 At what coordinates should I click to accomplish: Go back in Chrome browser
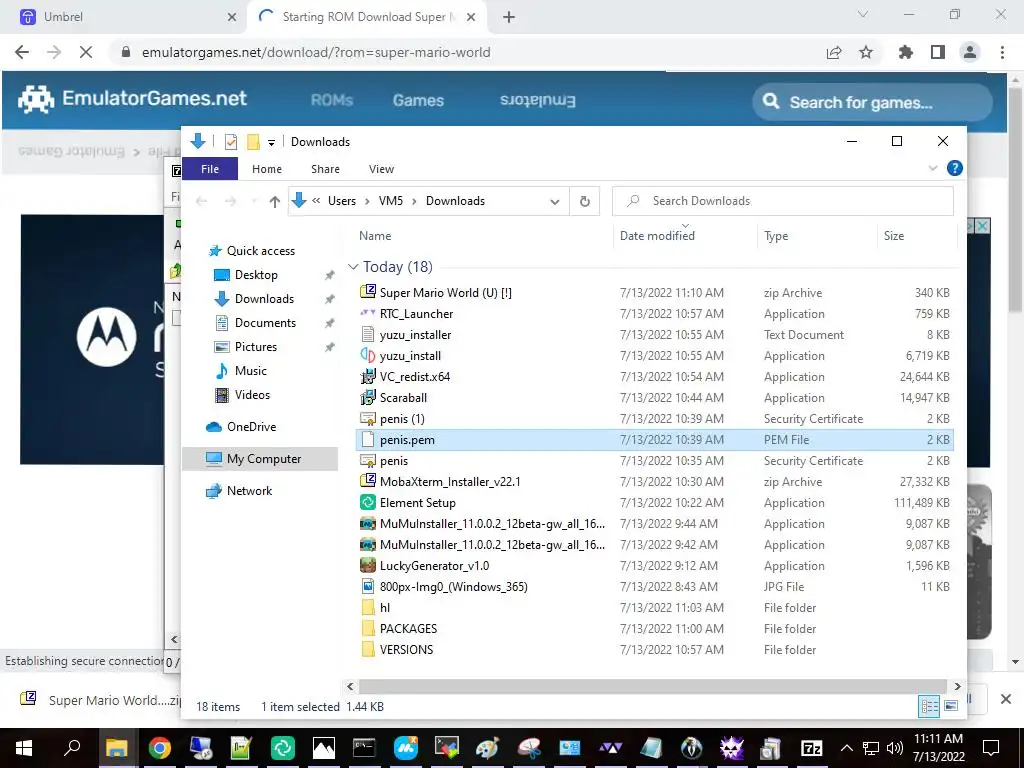(22, 52)
